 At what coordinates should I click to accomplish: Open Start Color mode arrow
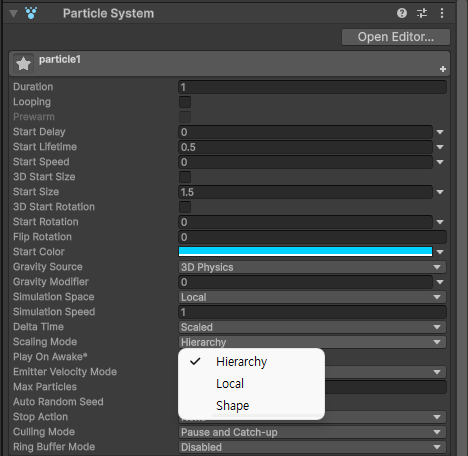[x=440, y=252]
